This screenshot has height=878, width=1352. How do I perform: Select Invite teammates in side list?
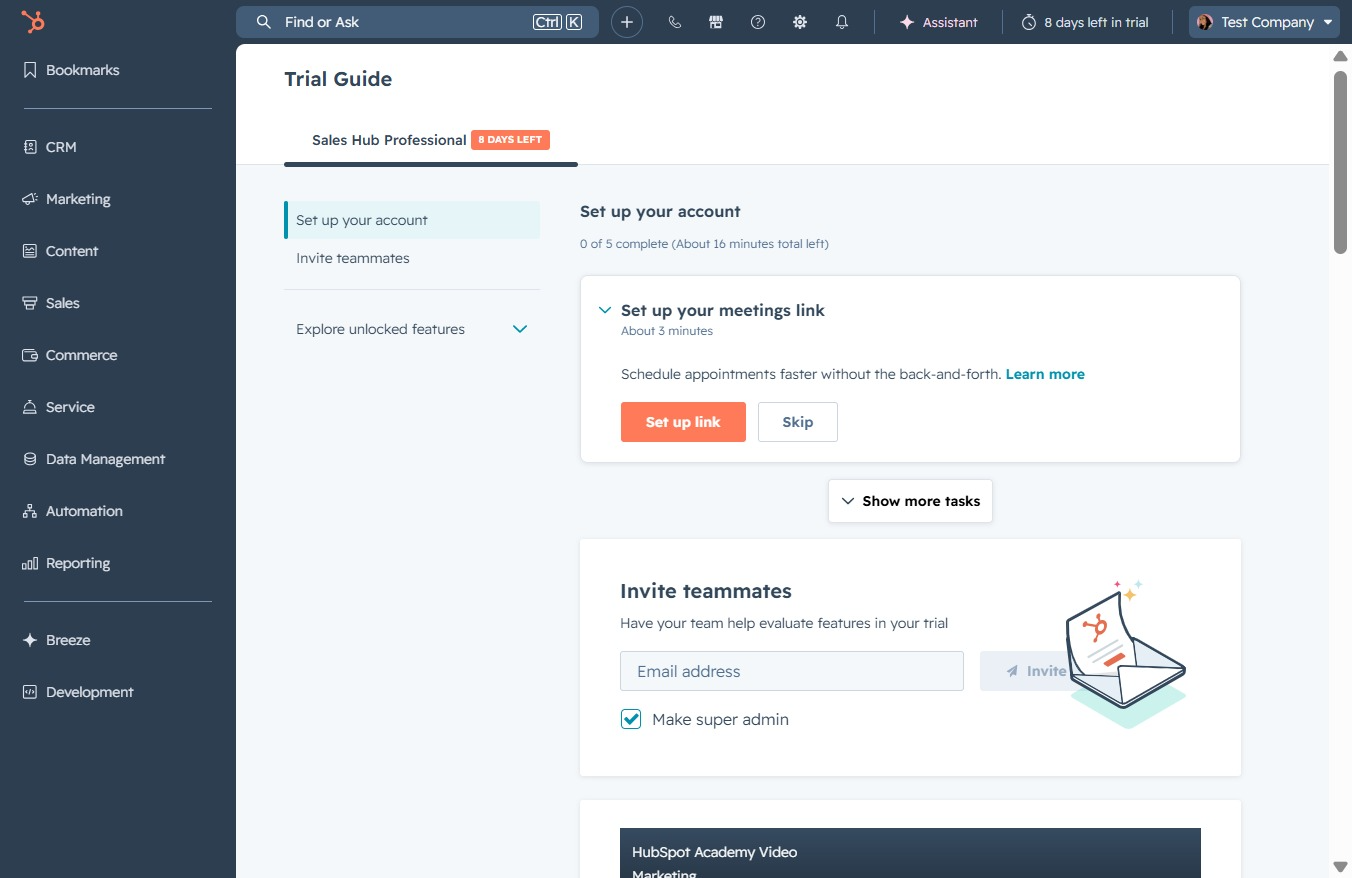(412, 258)
